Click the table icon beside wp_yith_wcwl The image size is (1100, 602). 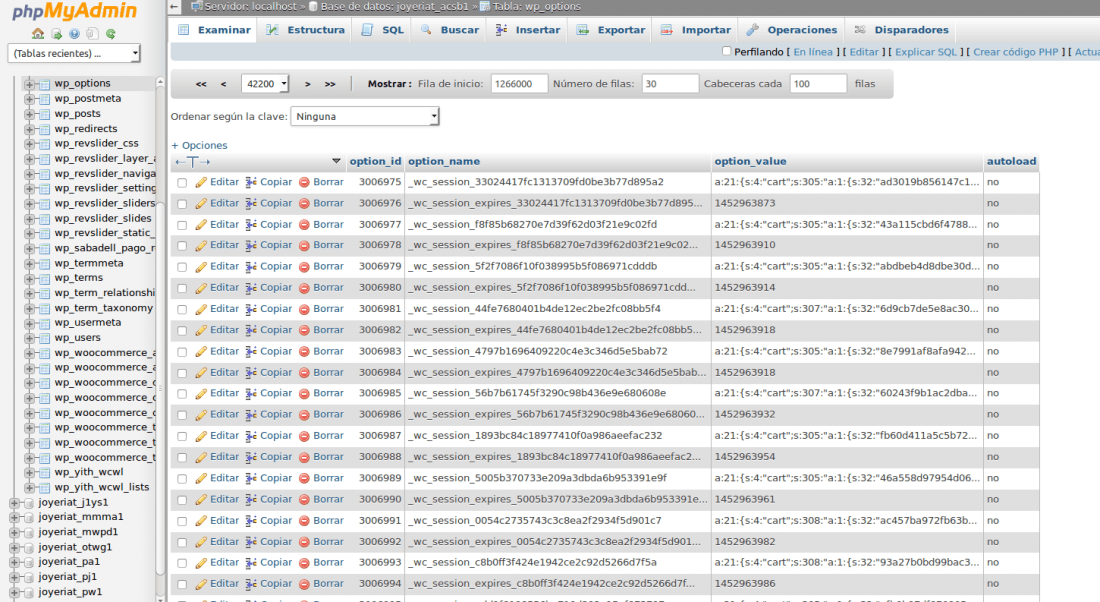pyautogui.click(x=45, y=472)
